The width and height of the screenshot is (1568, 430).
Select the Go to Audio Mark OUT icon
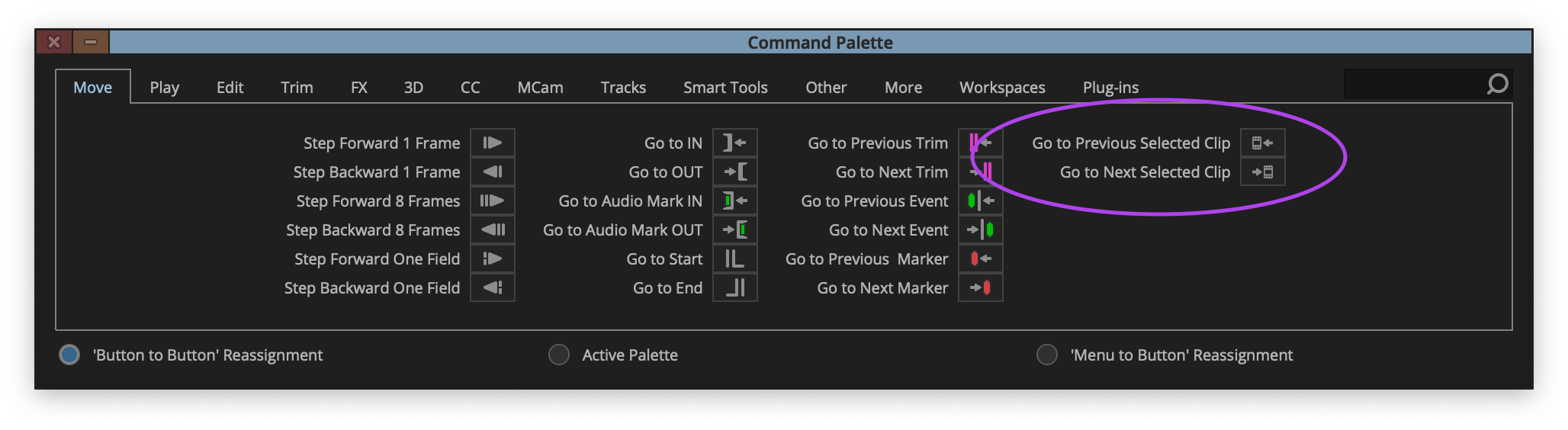click(x=735, y=229)
